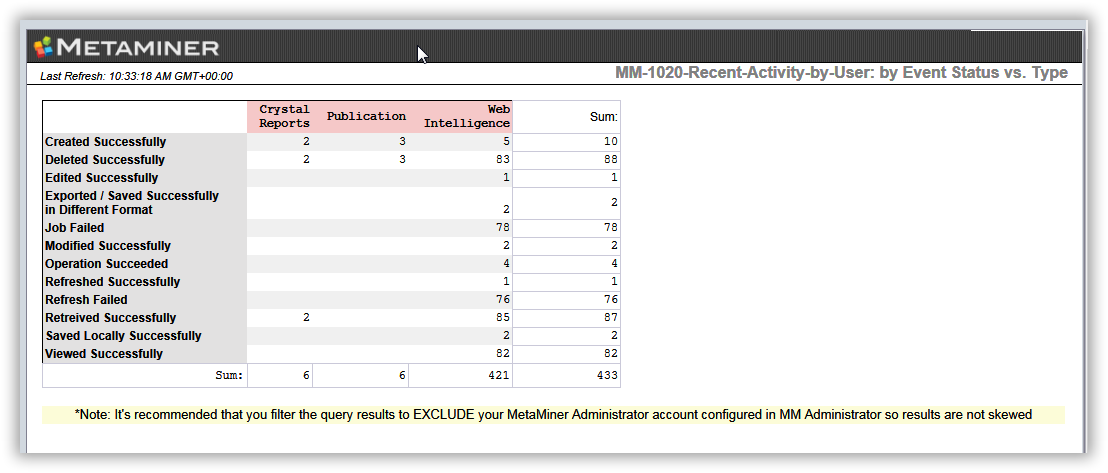Click Deleted Successfully sum value 88
Viewport: 1108px width, 473px height.
tap(611, 160)
